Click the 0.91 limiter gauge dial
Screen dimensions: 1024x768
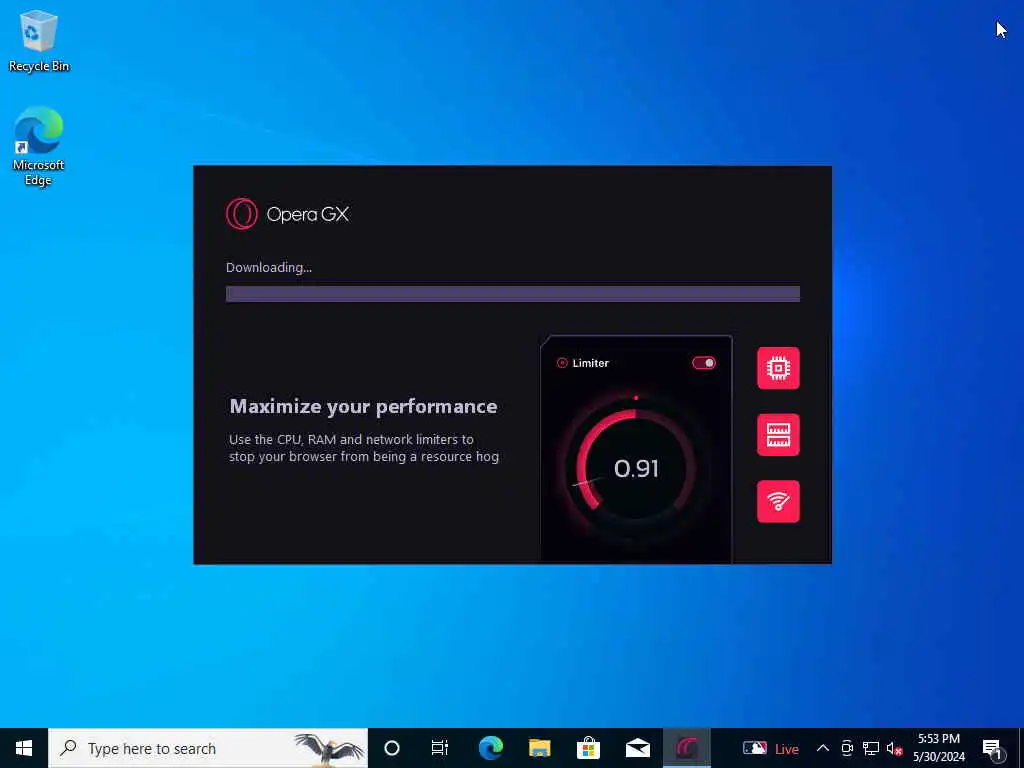[635, 468]
